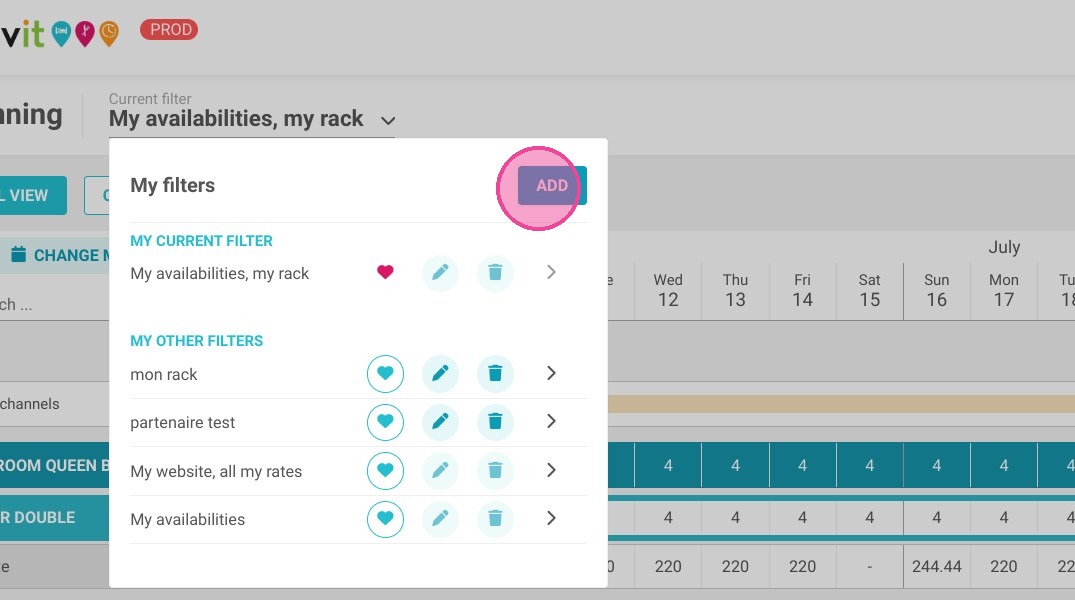
Task: Click the CHANGE calendar button
Action: 57,255
